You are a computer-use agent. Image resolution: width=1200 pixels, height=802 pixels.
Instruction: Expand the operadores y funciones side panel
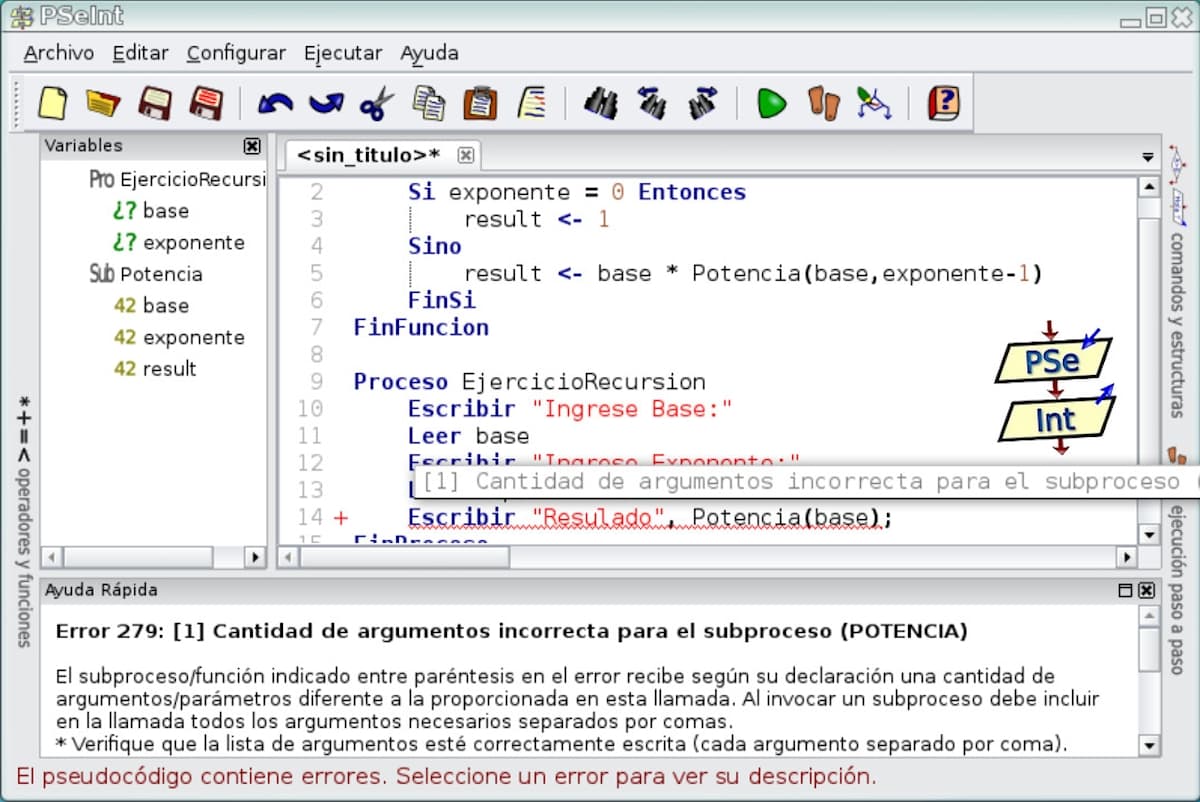click(24, 520)
